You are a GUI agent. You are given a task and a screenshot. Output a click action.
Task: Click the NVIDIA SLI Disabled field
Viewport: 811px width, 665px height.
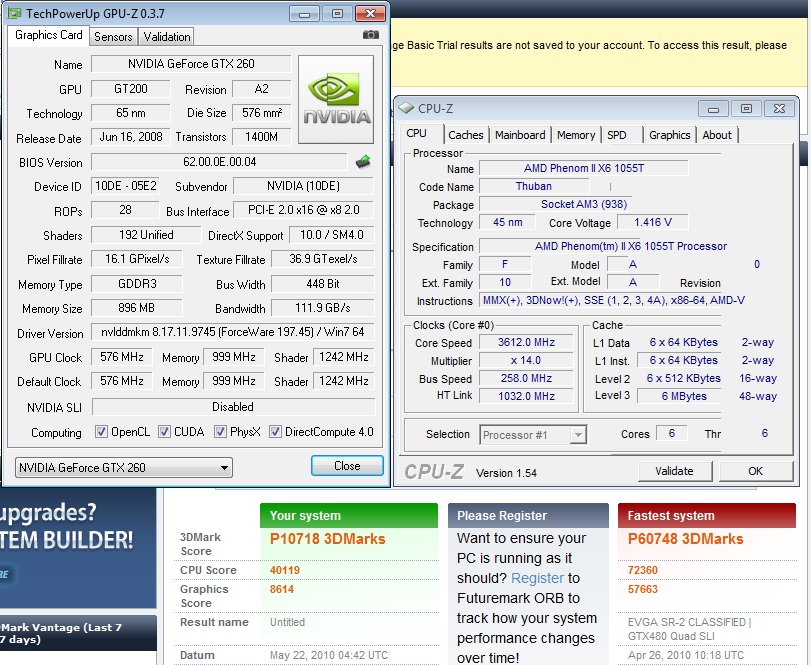(233, 407)
